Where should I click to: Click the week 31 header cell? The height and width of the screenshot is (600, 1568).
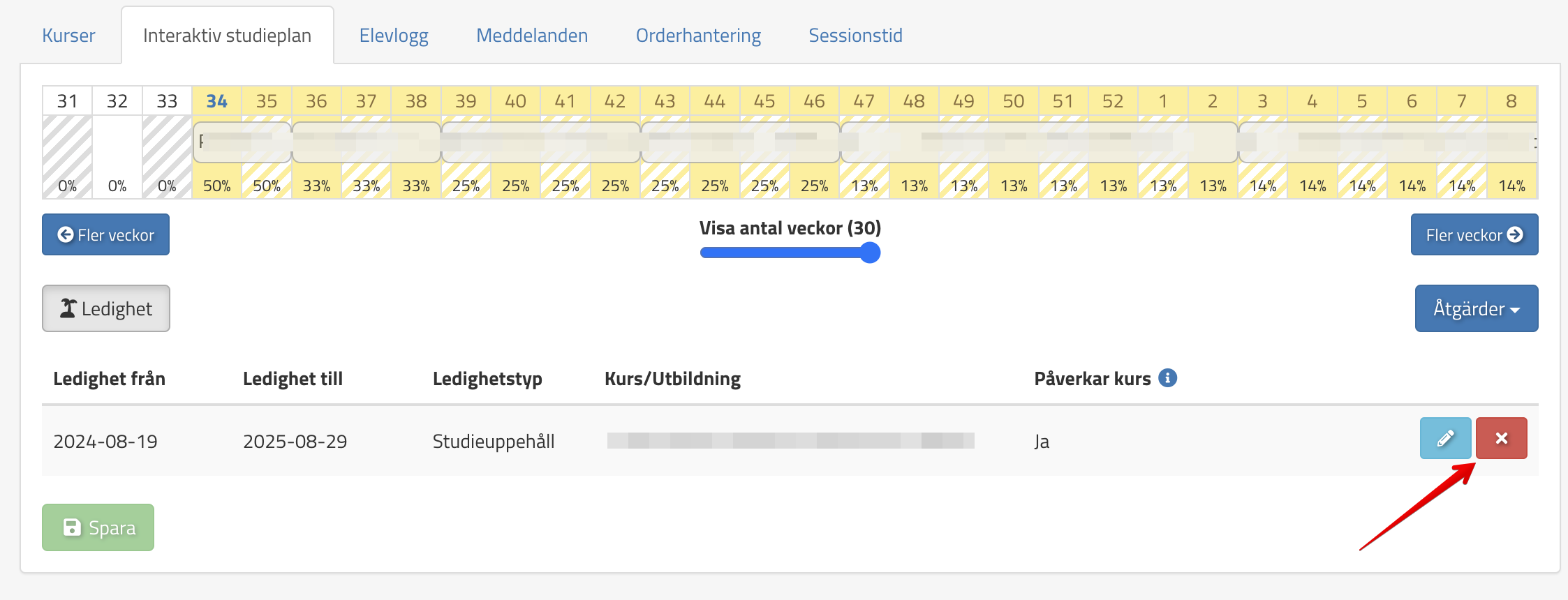(67, 101)
